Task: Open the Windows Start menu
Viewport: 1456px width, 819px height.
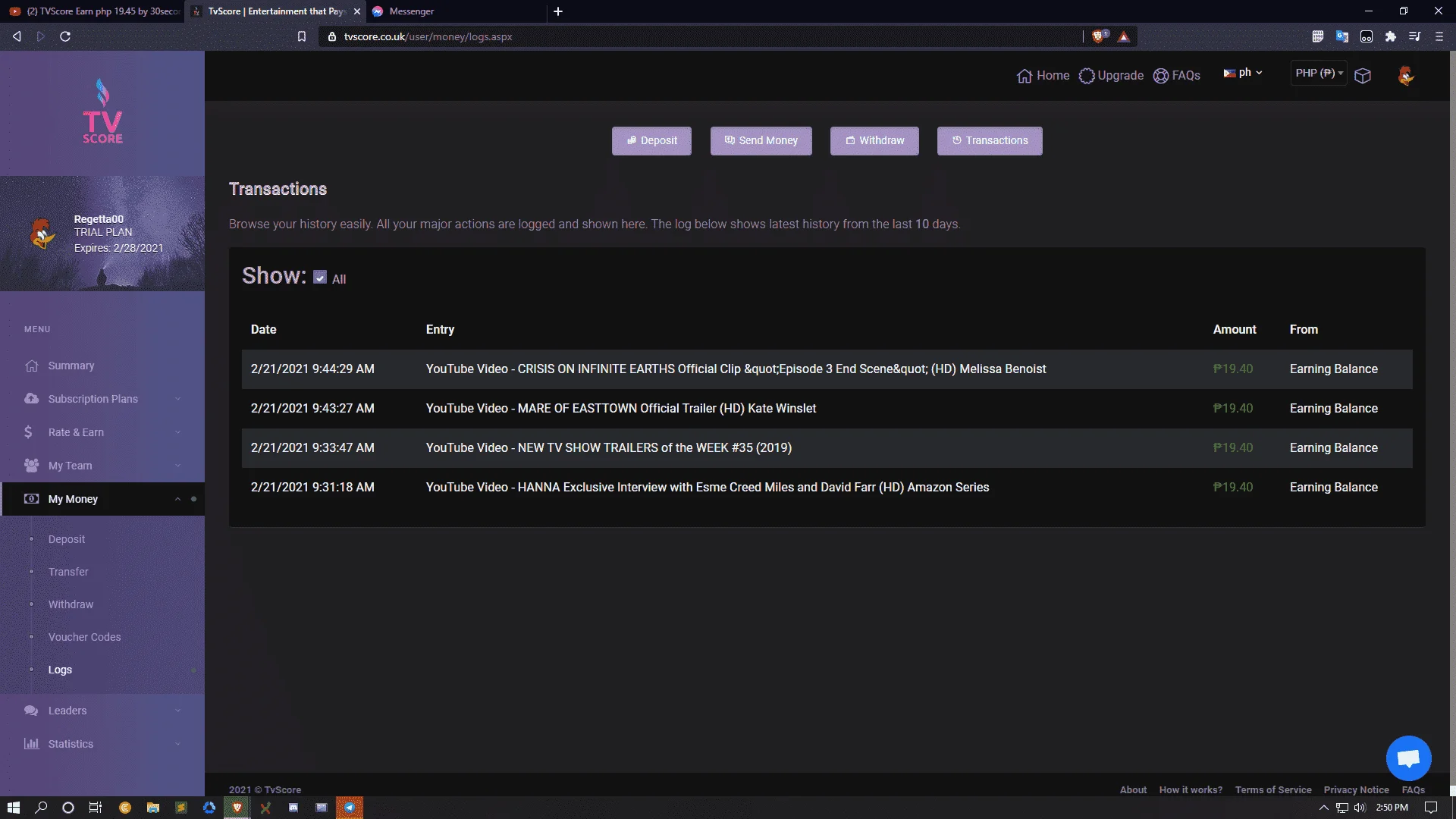Action: (14, 808)
